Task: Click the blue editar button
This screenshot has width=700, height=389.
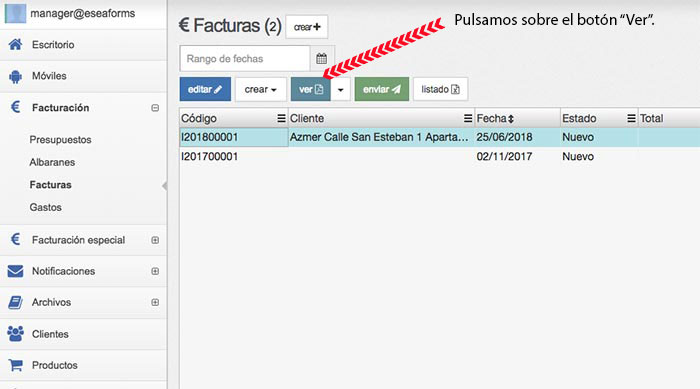Action: coord(205,89)
